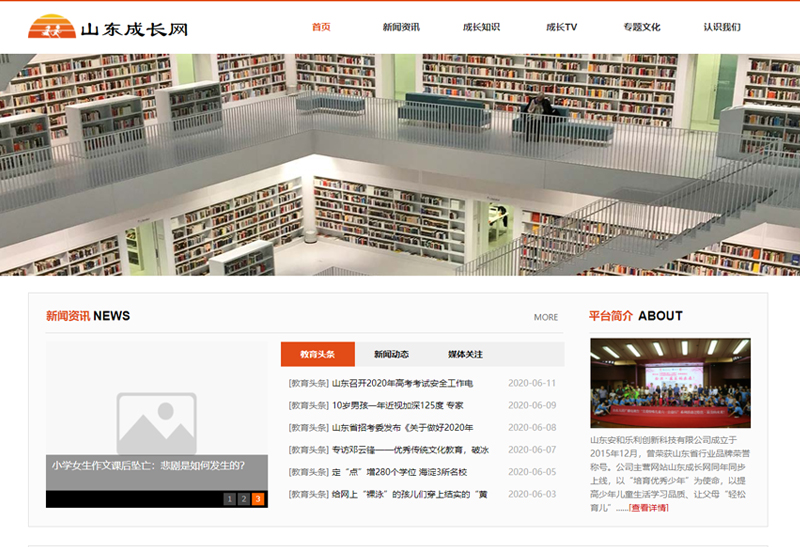Select slide 1 in the news carousel
The width and height of the screenshot is (800, 547).
[230, 499]
